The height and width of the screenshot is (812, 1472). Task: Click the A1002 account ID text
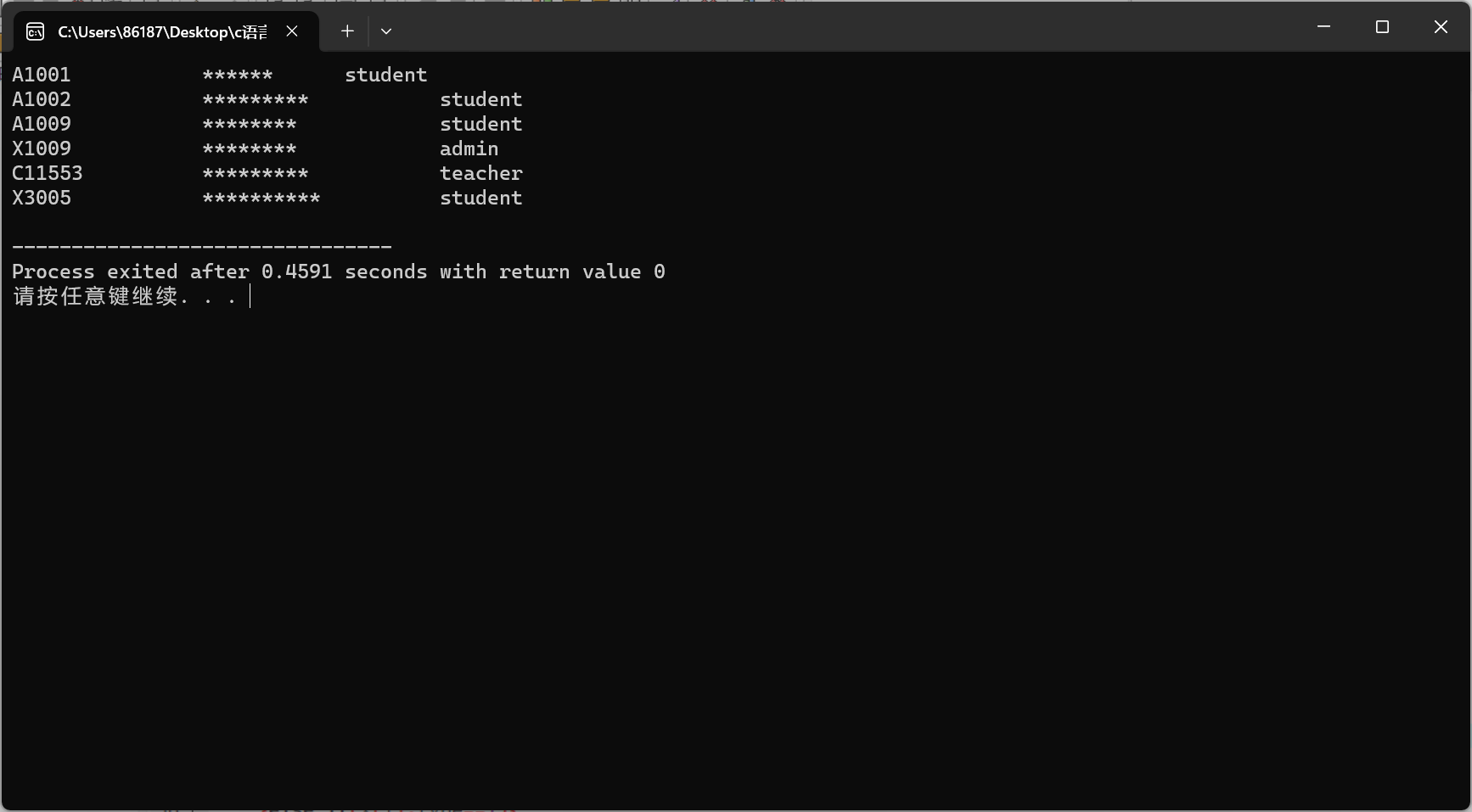click(x=42, y=99)
